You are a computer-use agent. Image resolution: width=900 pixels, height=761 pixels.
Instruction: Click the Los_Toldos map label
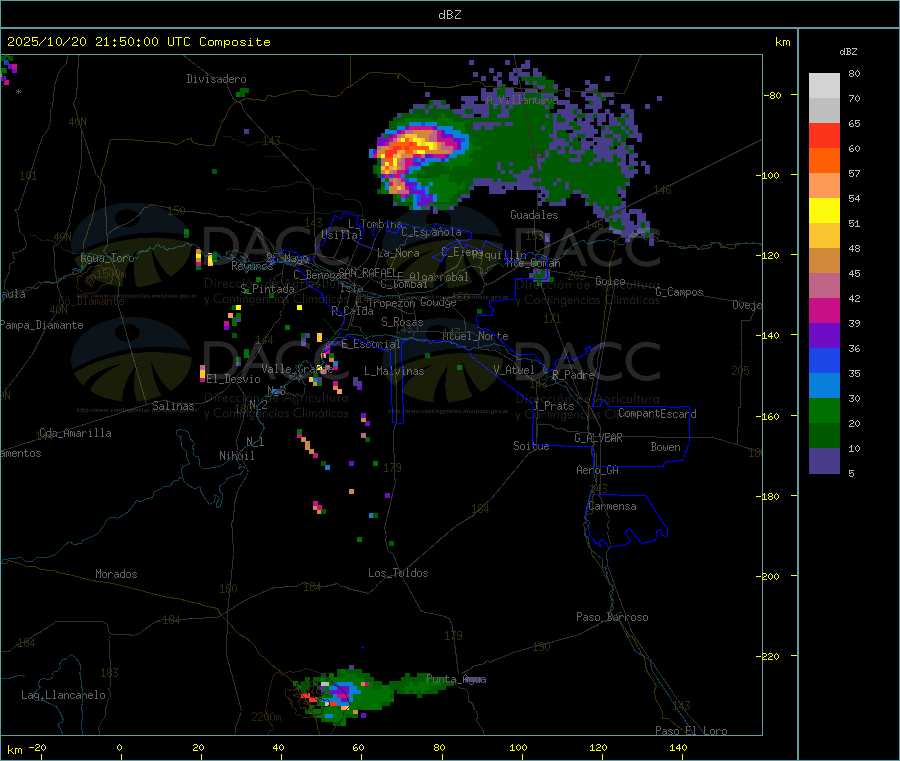tap(398, 573)
